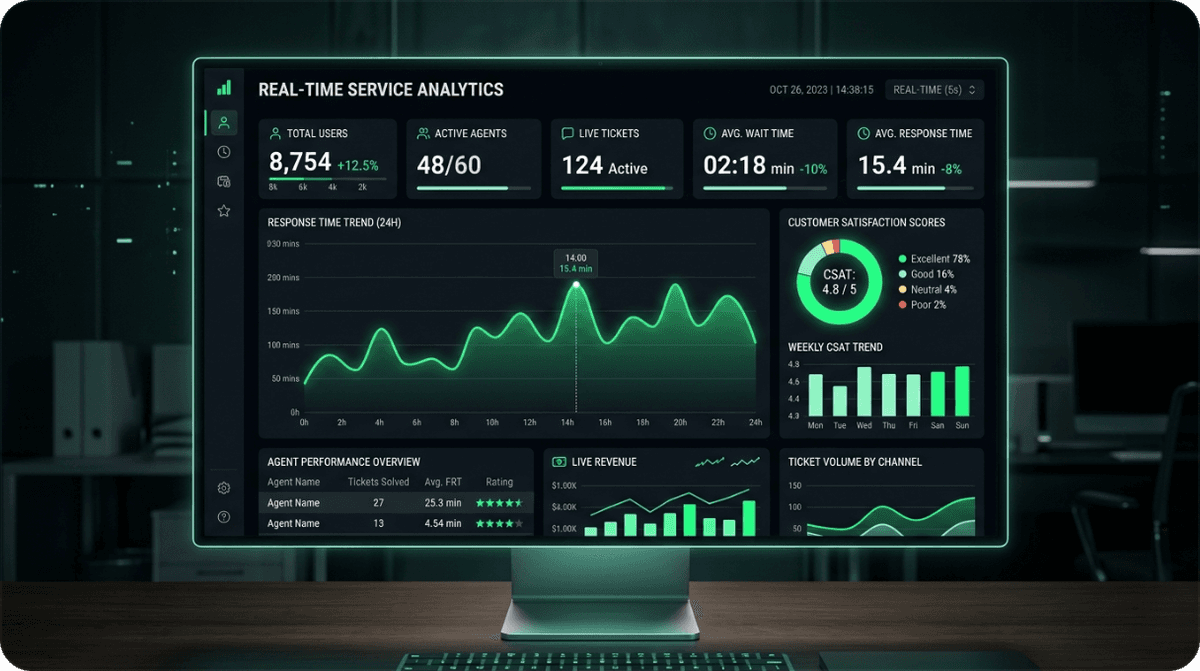Select the highlighted user/agents icon in sidebar
The height and width of the screenshot is (671, 1200).
tap(223, 122)
